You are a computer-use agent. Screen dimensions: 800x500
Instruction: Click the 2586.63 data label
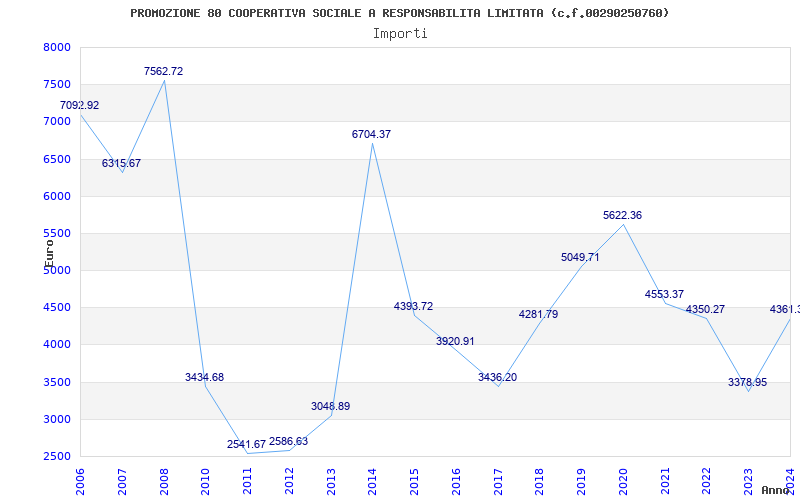point(289,441)
